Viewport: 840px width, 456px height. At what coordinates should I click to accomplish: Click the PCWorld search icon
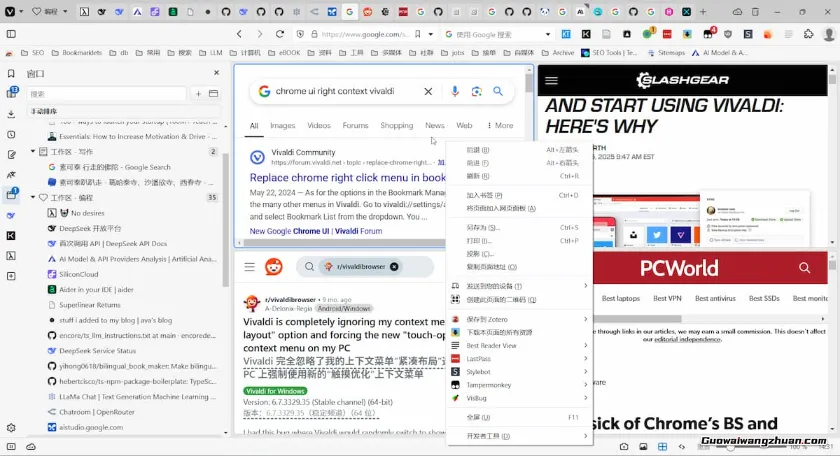point(804,267)
